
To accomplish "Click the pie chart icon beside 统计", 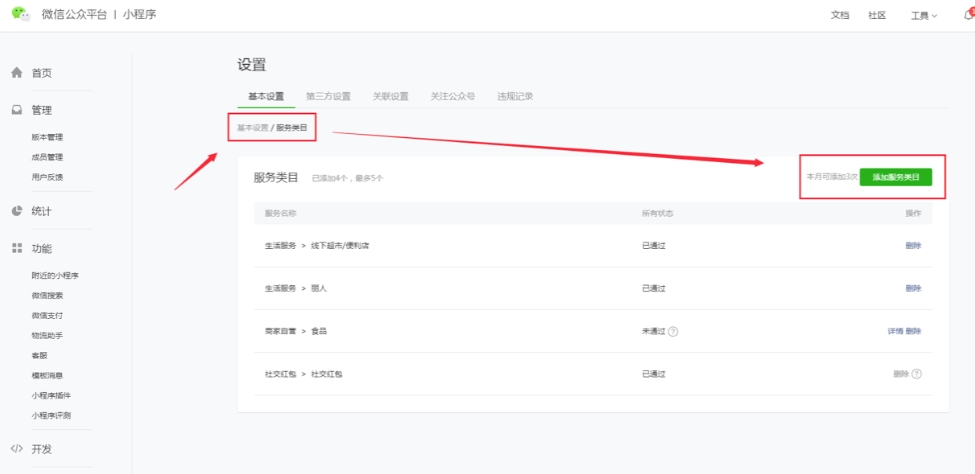I will click(16, 211).
